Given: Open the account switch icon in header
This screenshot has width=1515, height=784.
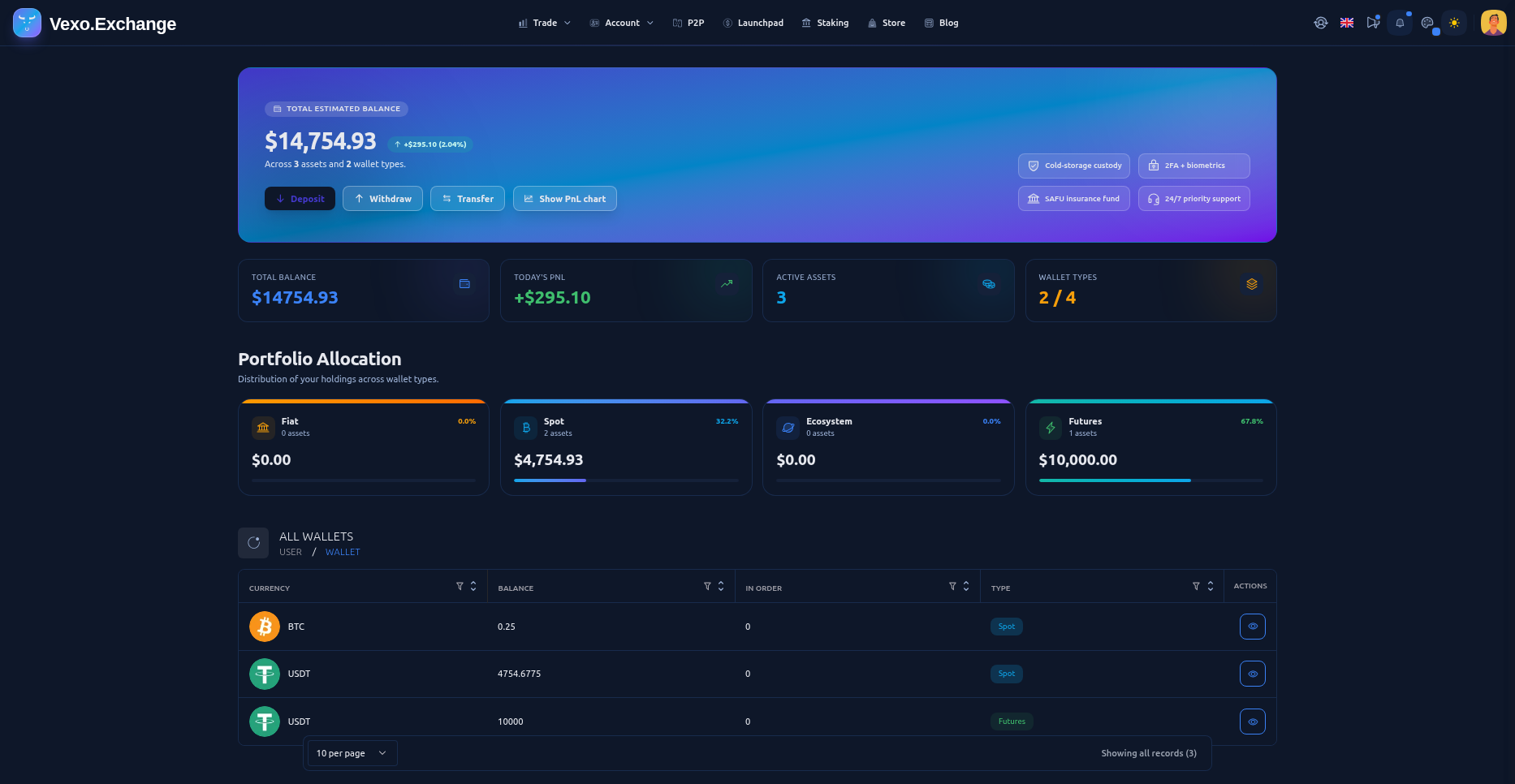Looking at the screenshot, I should click(1321, 23).
